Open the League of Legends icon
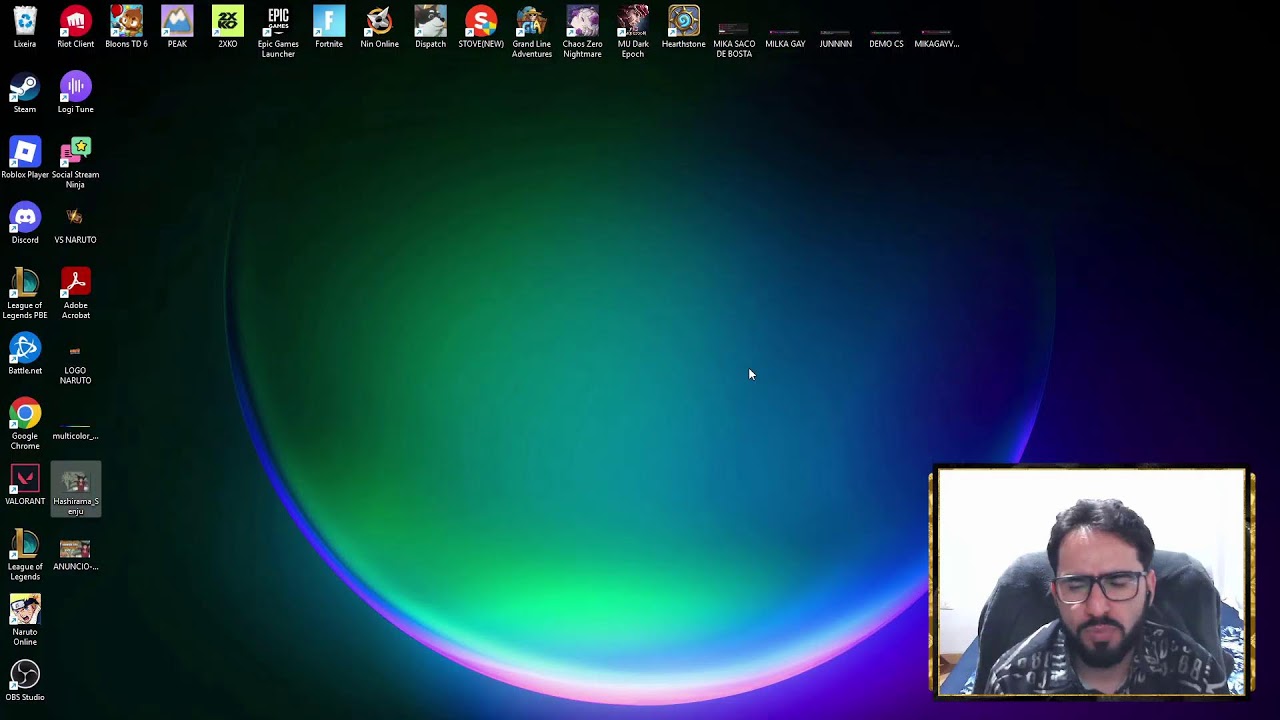Image resolution: width=1280 pixels, height=720 pixels. click(x=25, y=554)
